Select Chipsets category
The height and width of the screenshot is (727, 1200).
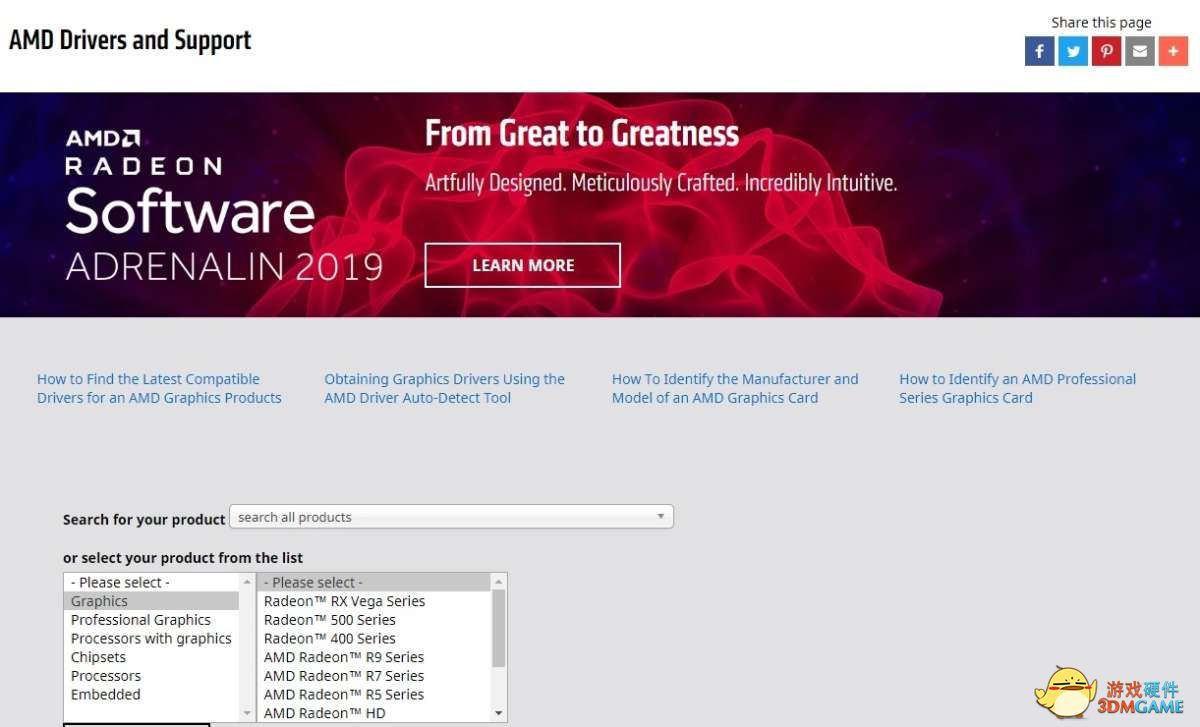coord(151,657)
